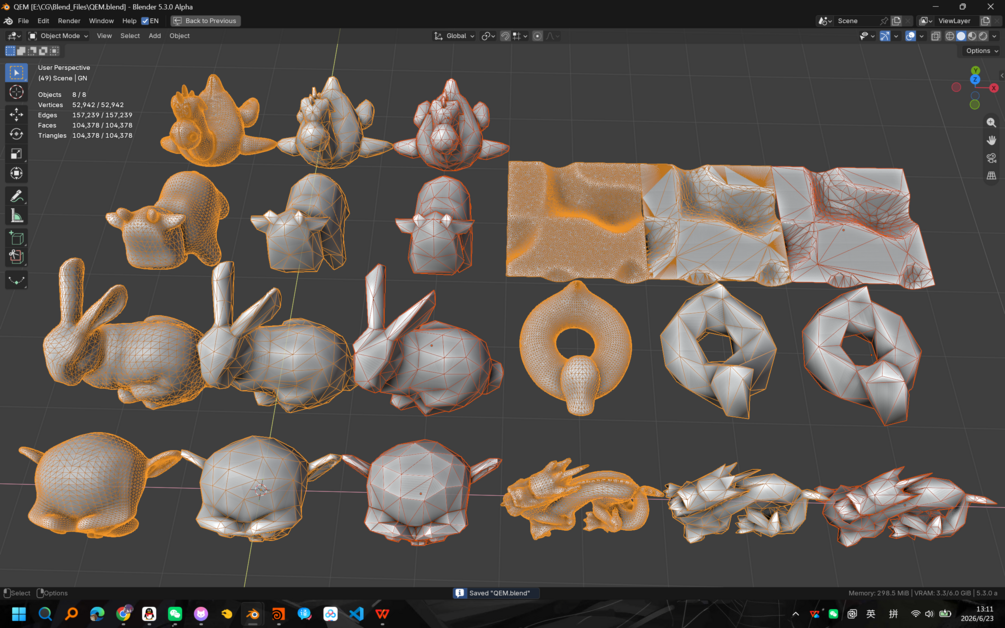The height and width of the screenshot is (628, 1005).
Task: Click the ViewLayer name field
Action: pos(957,21)
